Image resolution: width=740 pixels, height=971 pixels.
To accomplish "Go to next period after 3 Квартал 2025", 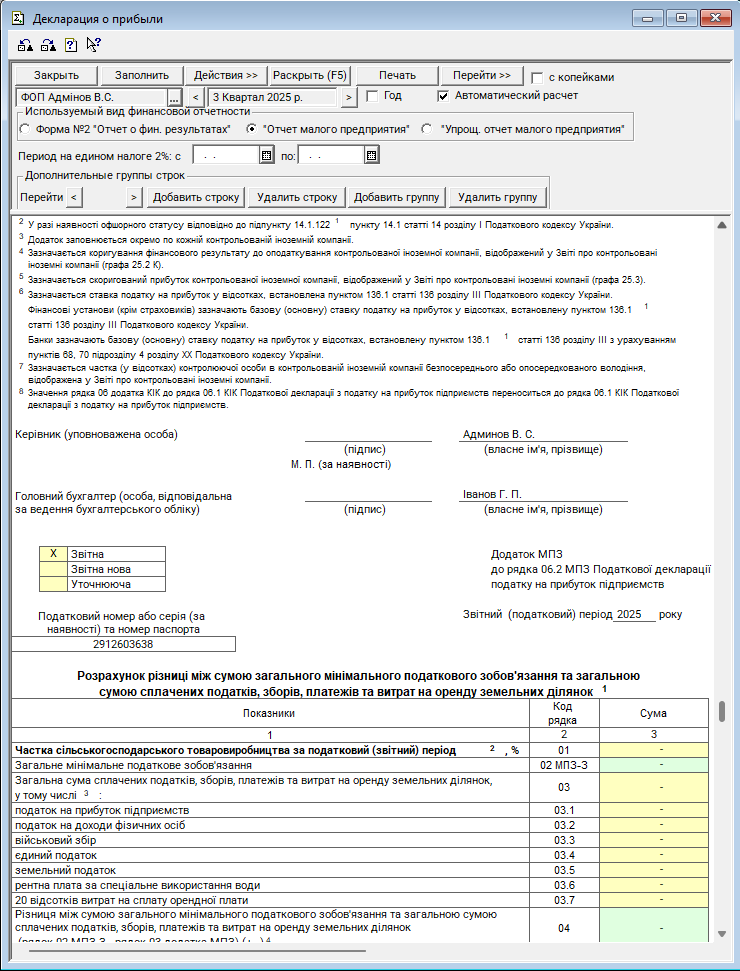I will pos(348,97).
